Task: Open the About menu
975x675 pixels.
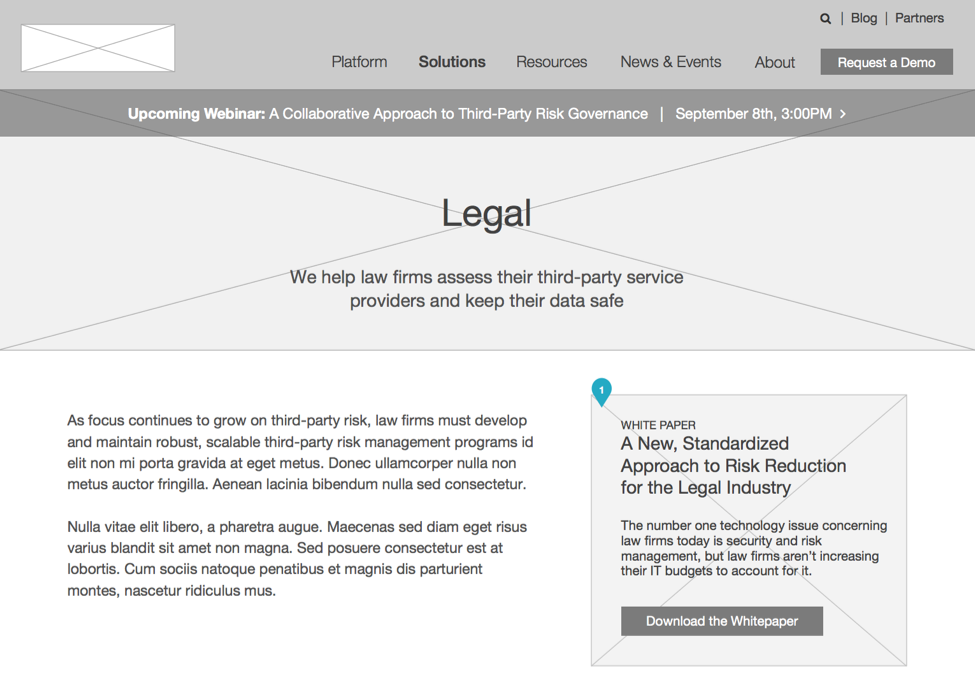Action: [775, 62]
